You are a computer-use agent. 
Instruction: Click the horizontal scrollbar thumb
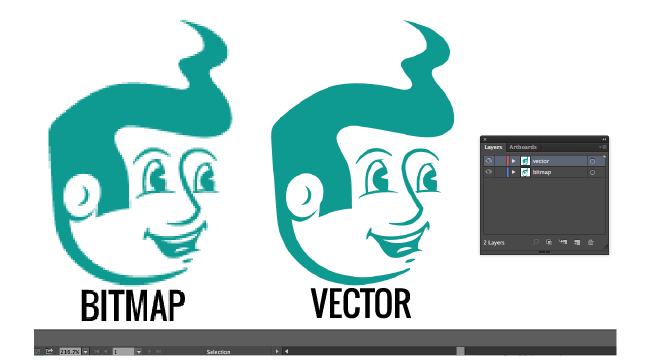click(460, 352)
